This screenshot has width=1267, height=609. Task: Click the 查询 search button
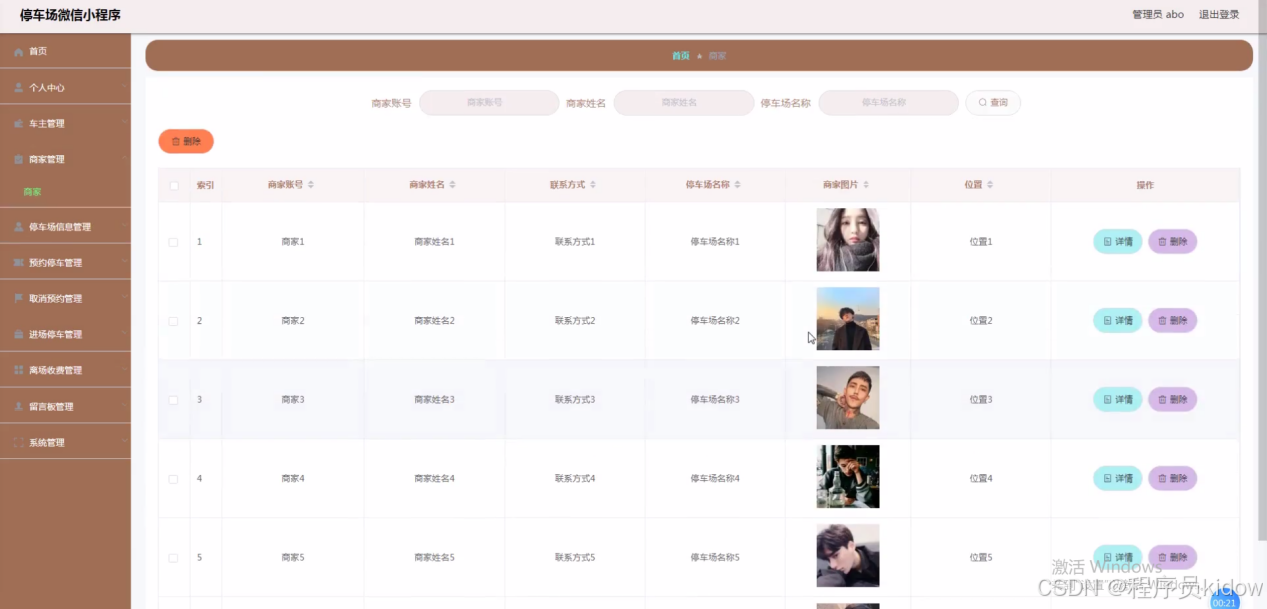click(x=993, y=103)
